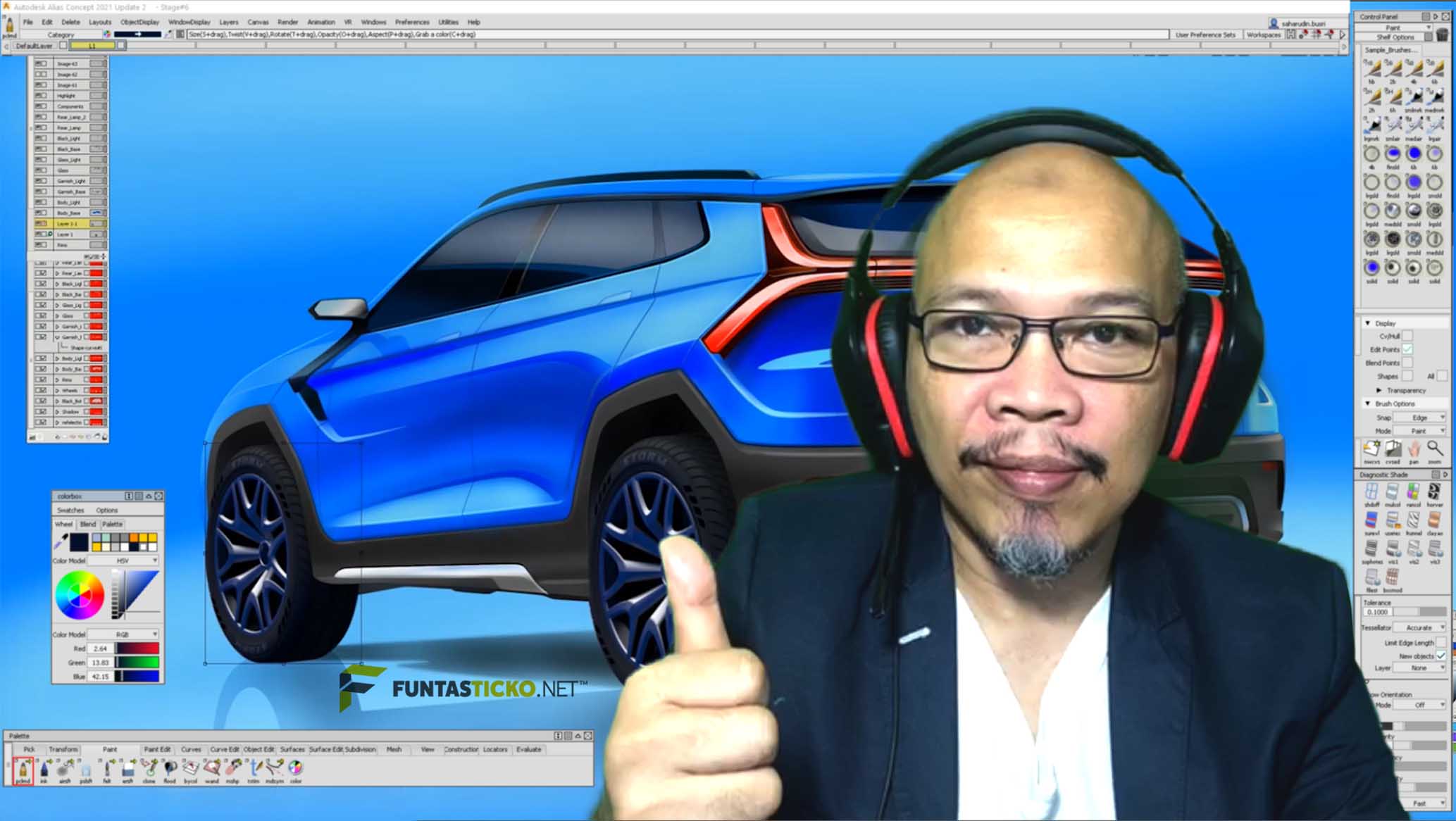The image size is (1456, 821).
Task: Open the Canvas menu
Action: click(258, 22)
